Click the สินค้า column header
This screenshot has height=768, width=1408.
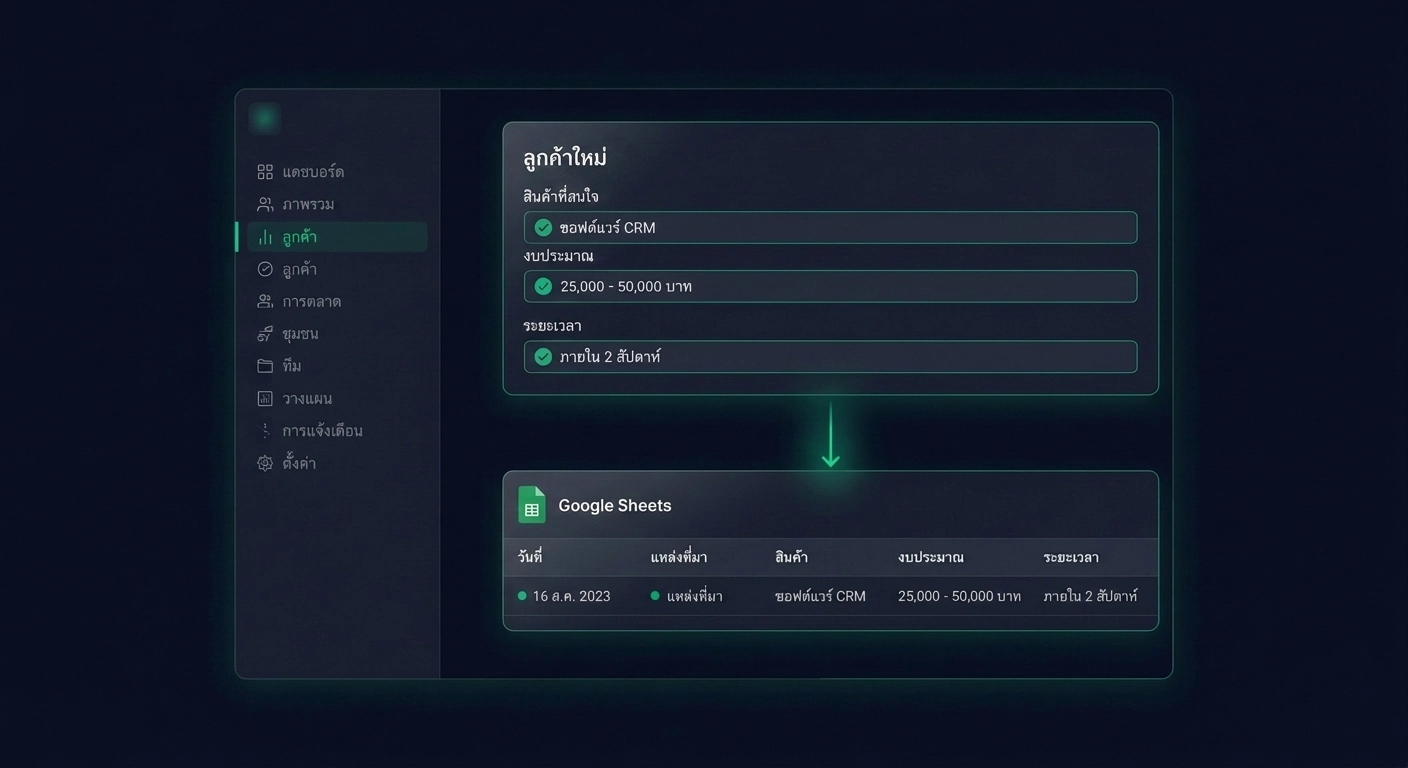coord(791,557)
